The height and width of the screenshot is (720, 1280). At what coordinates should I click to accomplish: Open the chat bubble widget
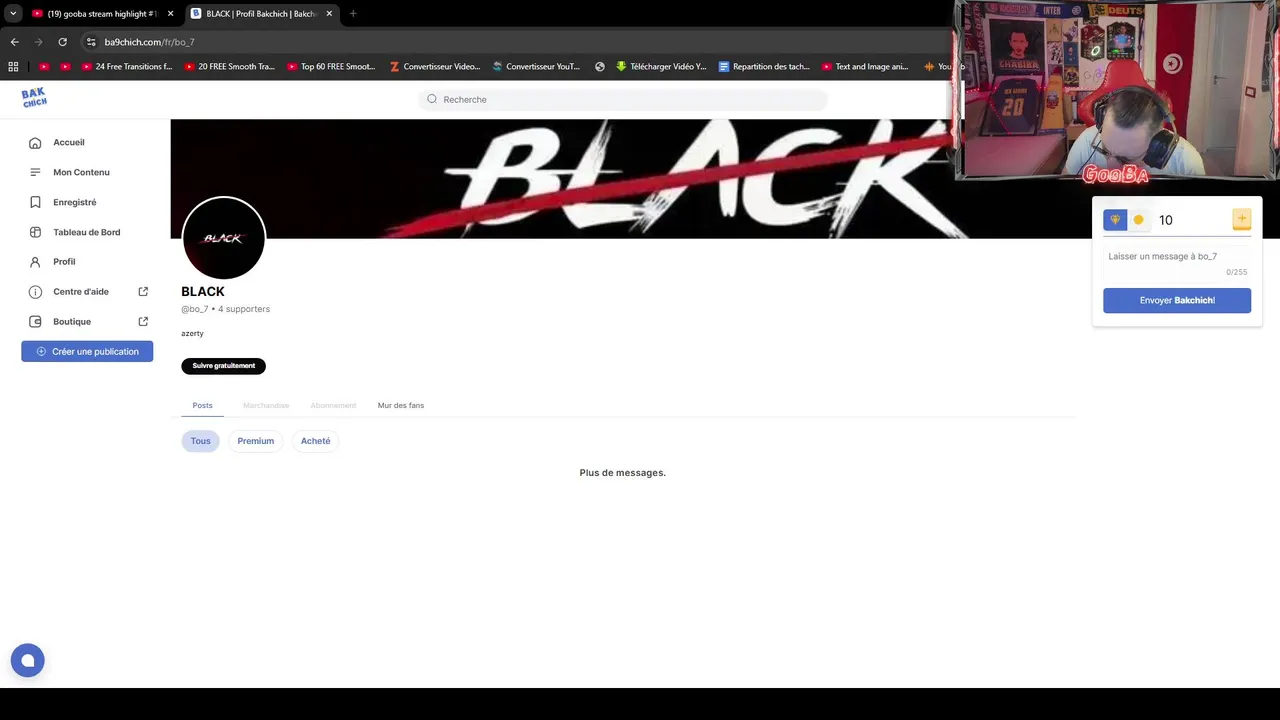28,660
